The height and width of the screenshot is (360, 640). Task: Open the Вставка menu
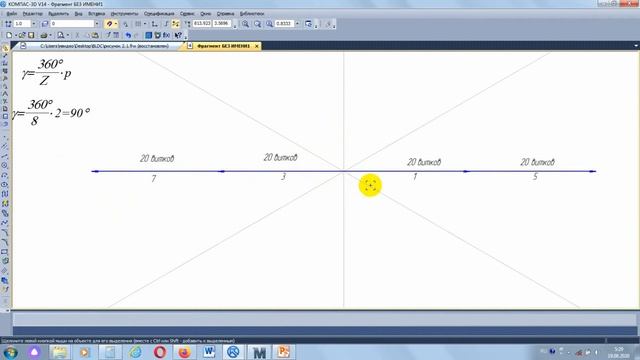point(96,13)
